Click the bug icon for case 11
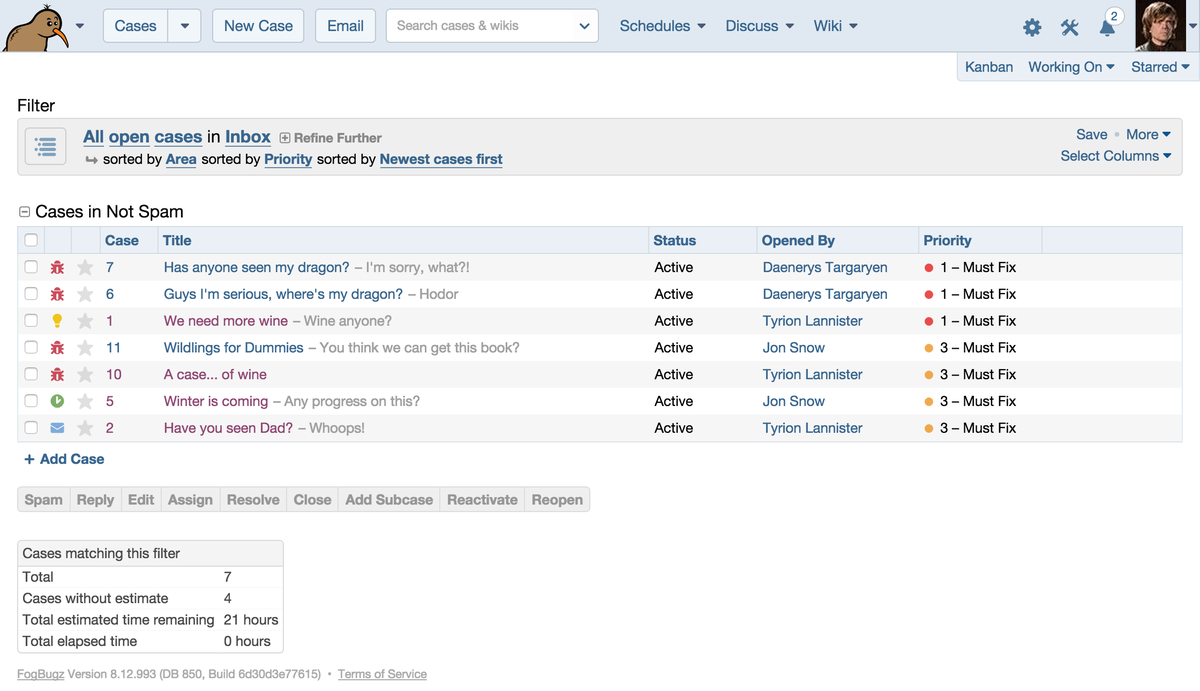 pos(58,348)
